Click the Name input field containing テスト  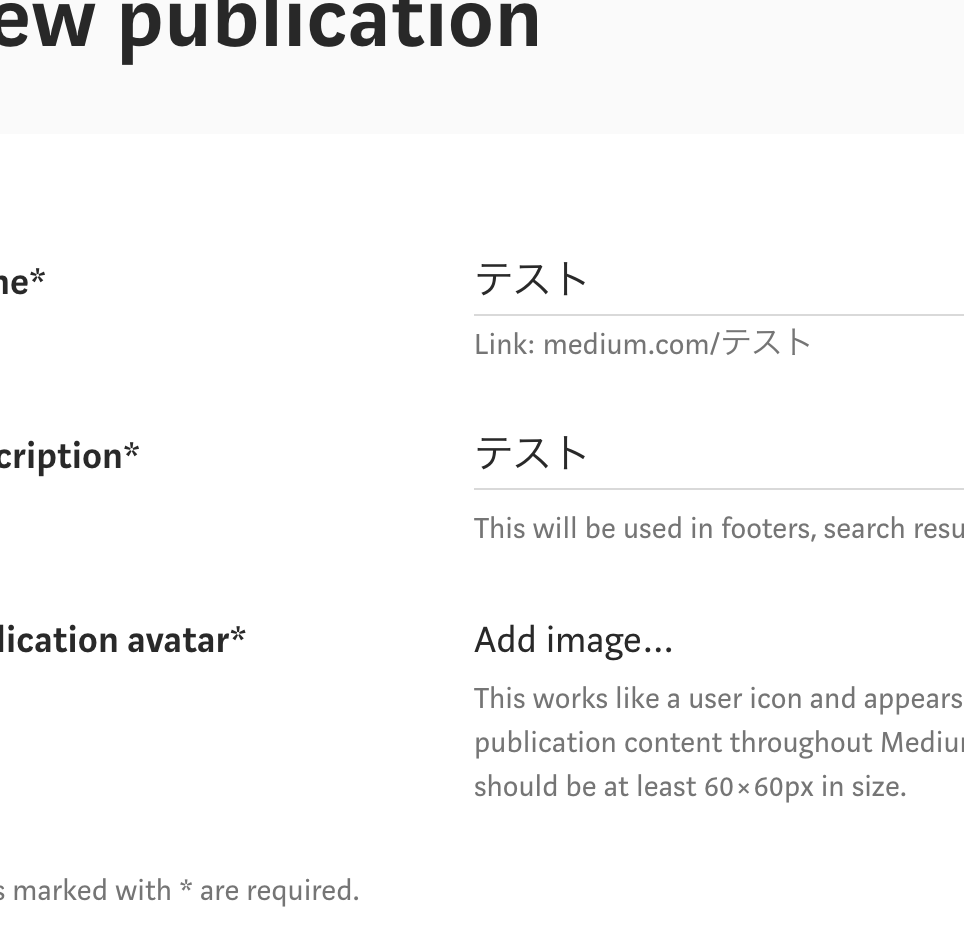pyautogui.click(x=719, y=280)
